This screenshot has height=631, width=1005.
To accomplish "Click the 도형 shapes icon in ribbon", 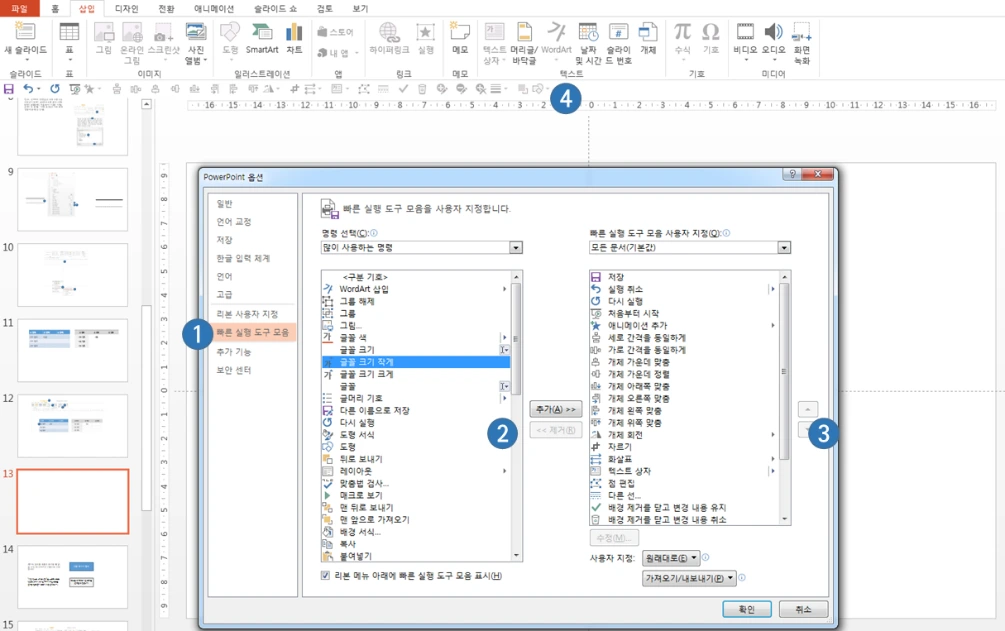I will (x=230, y=32).
